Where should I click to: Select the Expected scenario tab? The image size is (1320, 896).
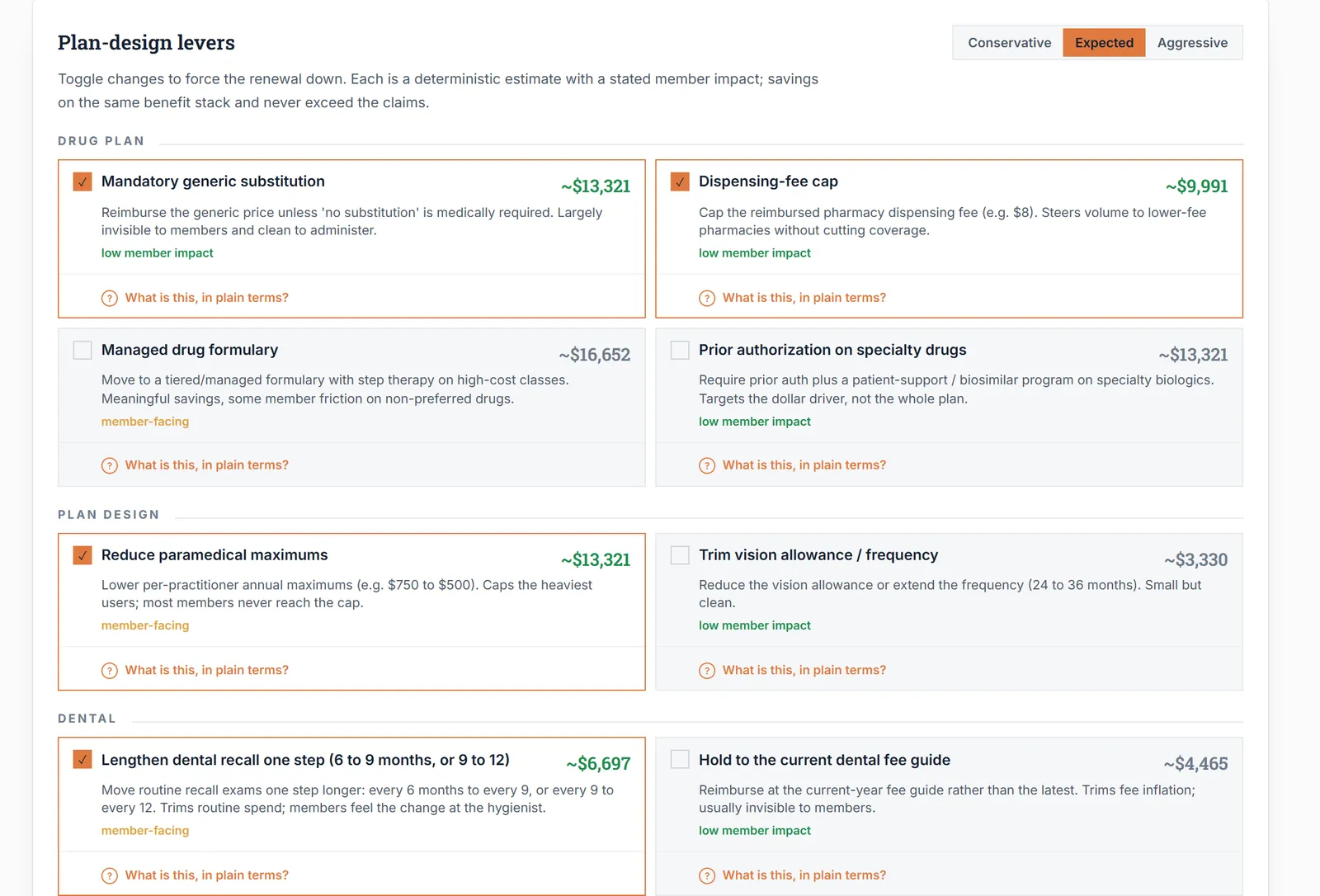tap(1104, 43)
